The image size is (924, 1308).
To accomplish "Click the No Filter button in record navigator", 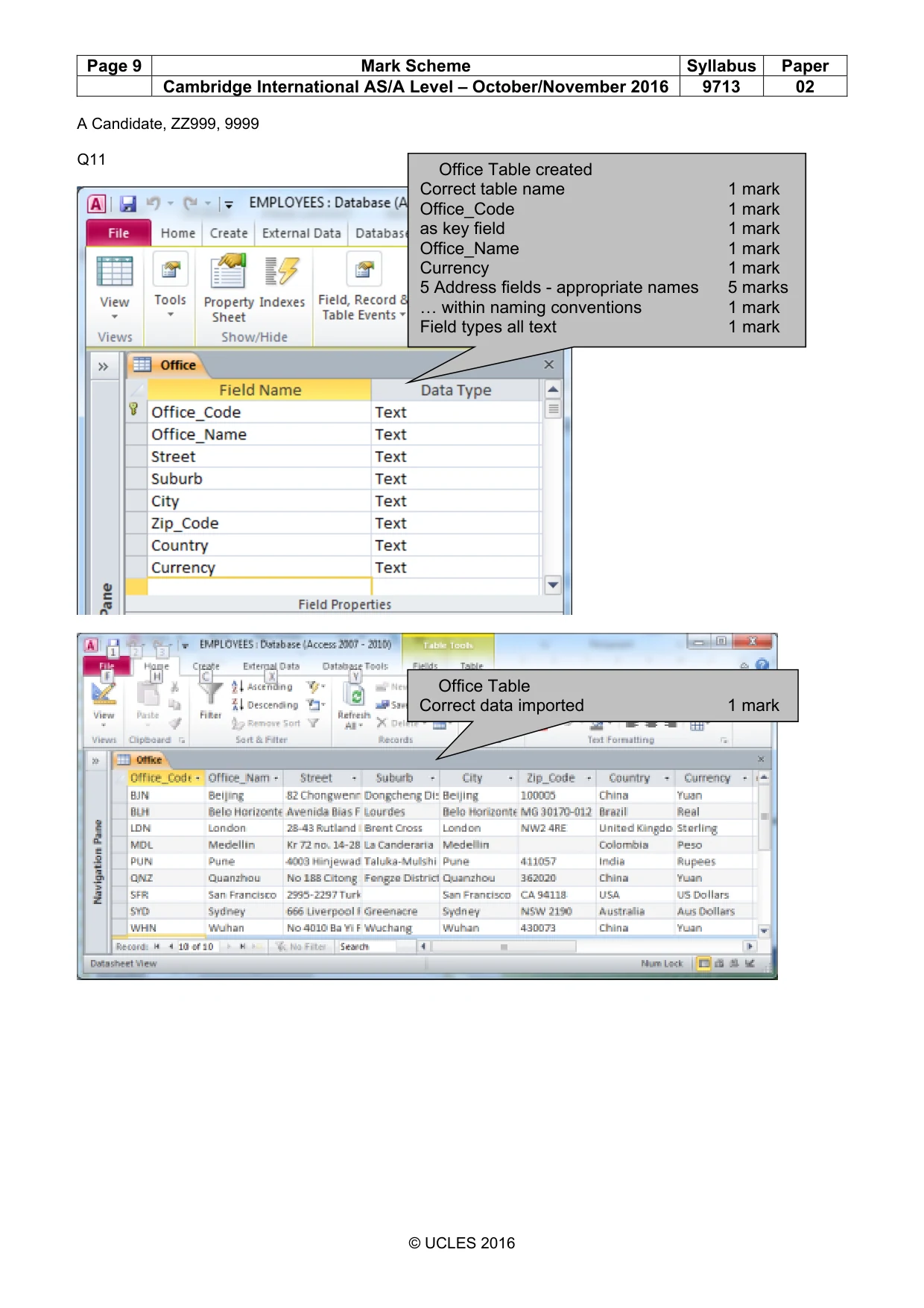I will 301,947.
